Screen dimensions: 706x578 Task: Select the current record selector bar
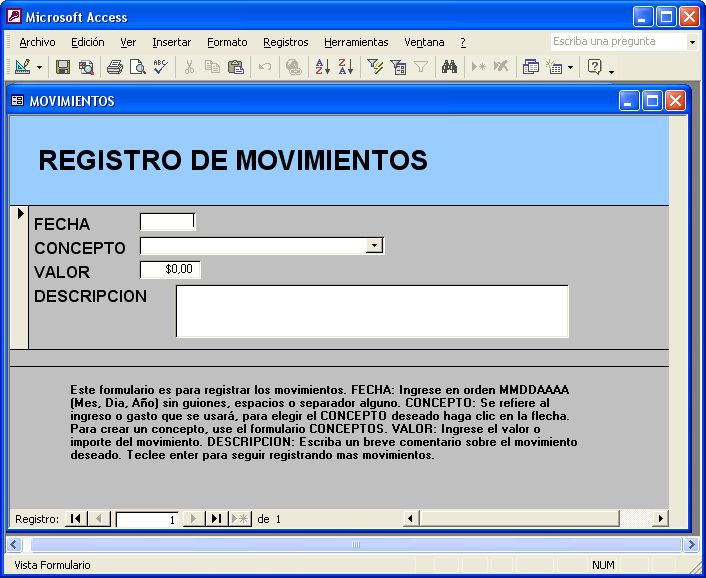pos(19,277)
